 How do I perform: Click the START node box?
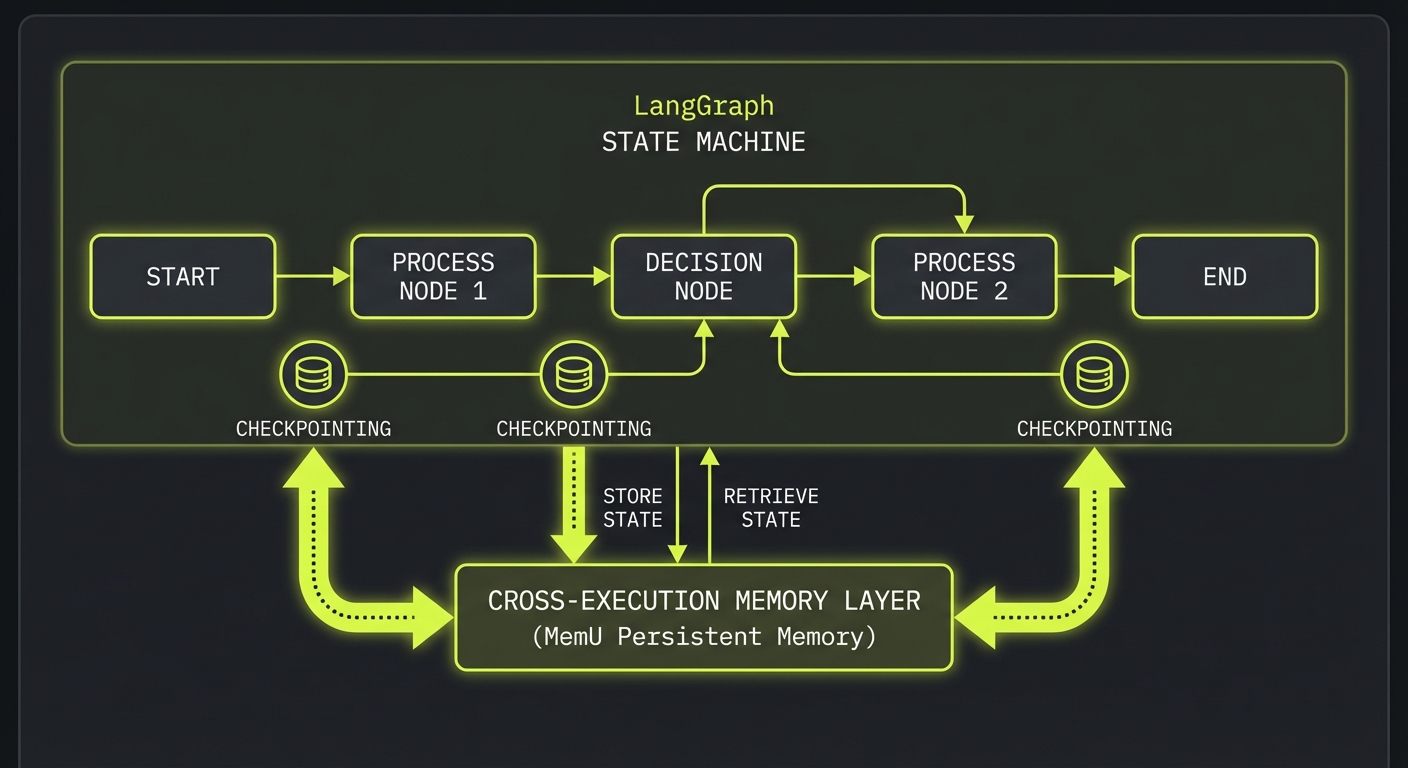coord(182,277)
